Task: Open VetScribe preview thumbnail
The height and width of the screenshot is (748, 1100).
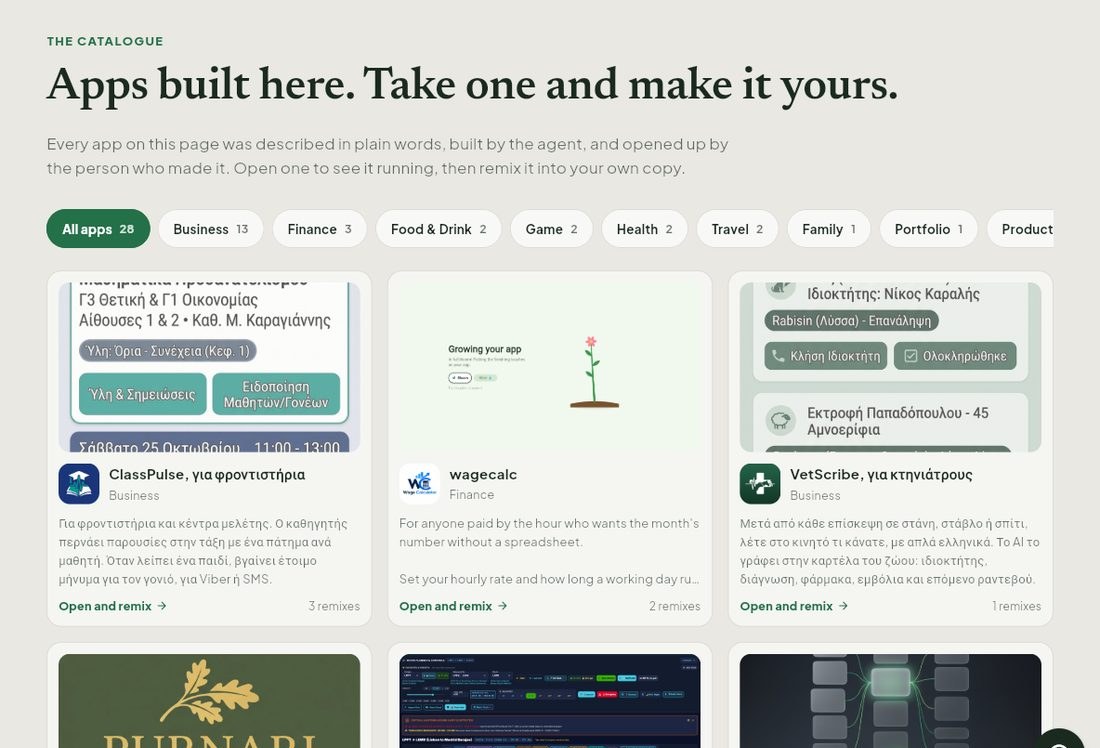Action: coord(890,367)
